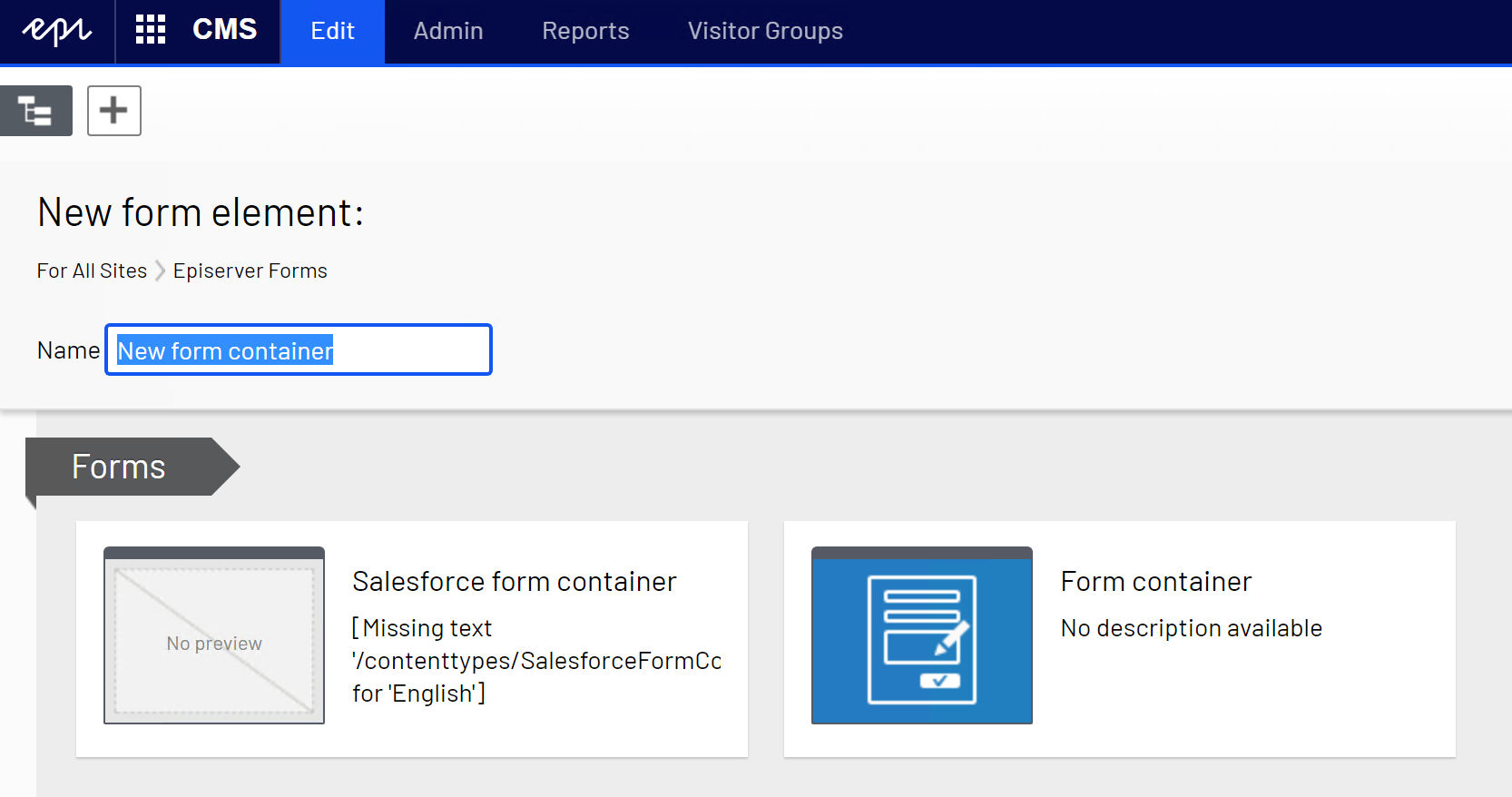
Task: Click the CMS product label
Action: (x=224, y=30)
